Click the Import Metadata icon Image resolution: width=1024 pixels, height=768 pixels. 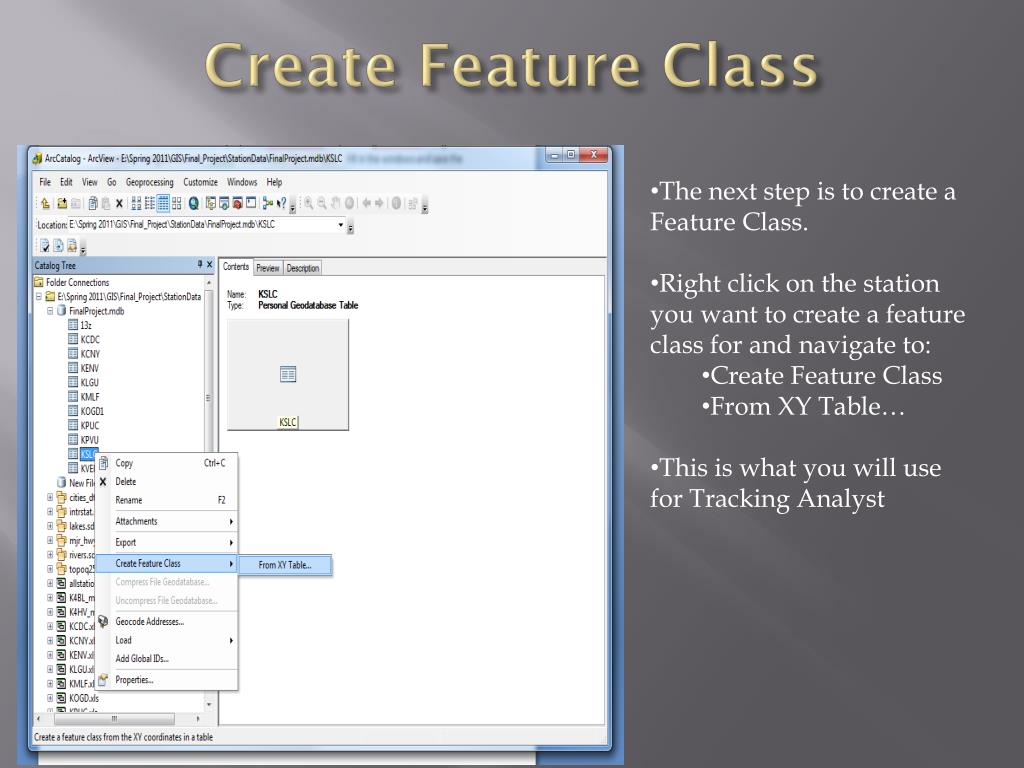click(x=72, y=246)
